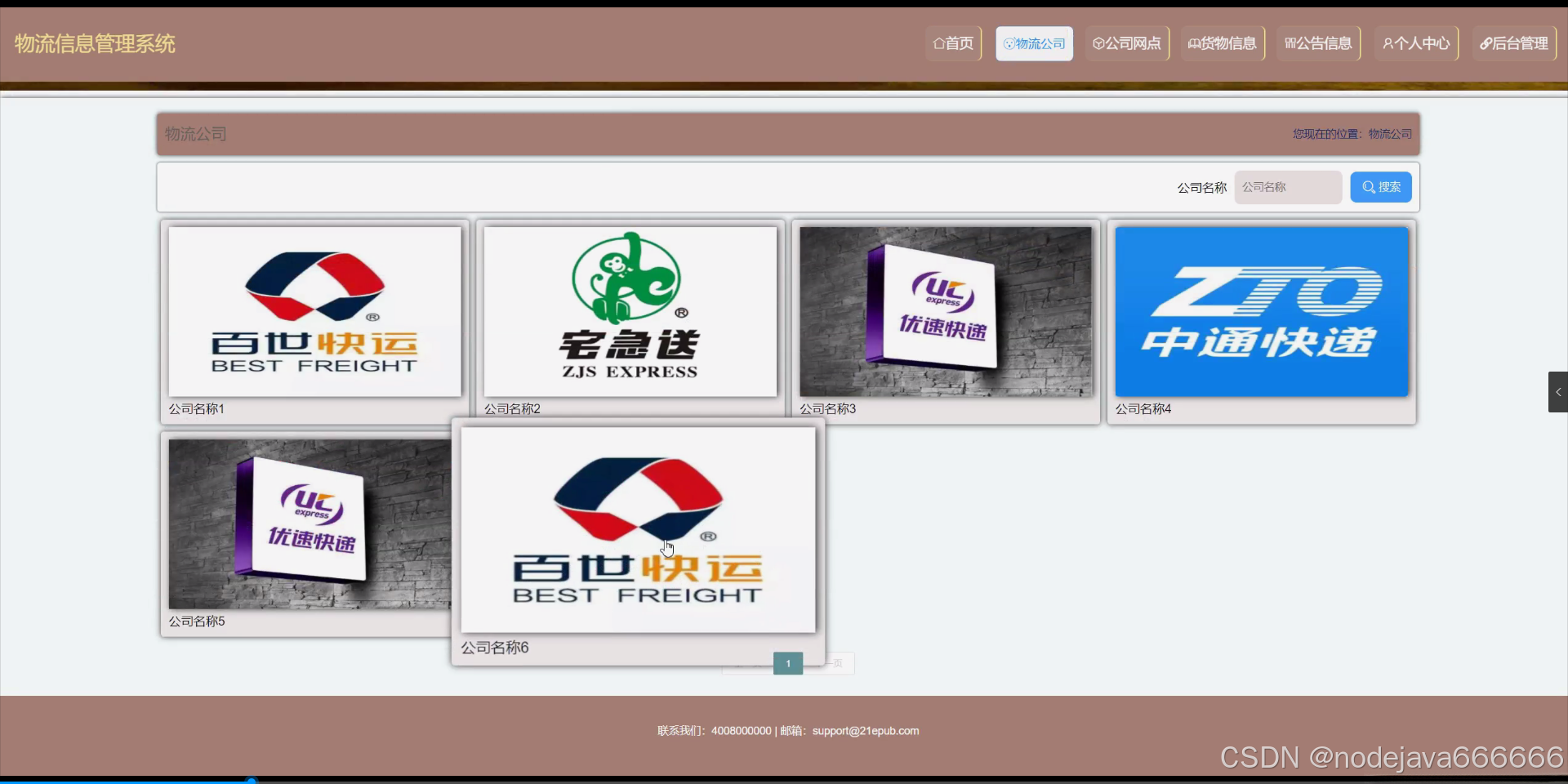The width and height of the screenshot is (1568, 784).
Task: Click the 公司名称4 caption
Action: tap(1143, 409)
